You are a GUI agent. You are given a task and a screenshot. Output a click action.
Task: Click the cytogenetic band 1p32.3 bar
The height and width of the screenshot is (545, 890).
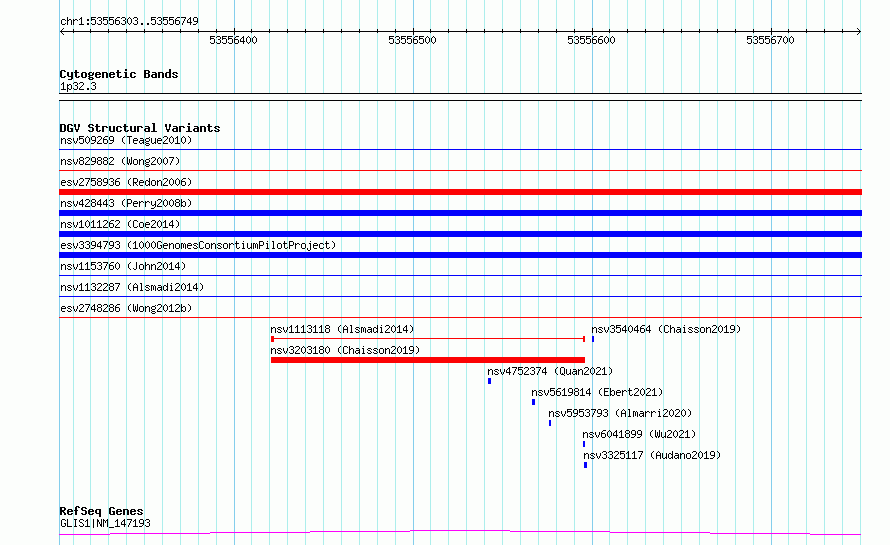[x=460, y=97]
